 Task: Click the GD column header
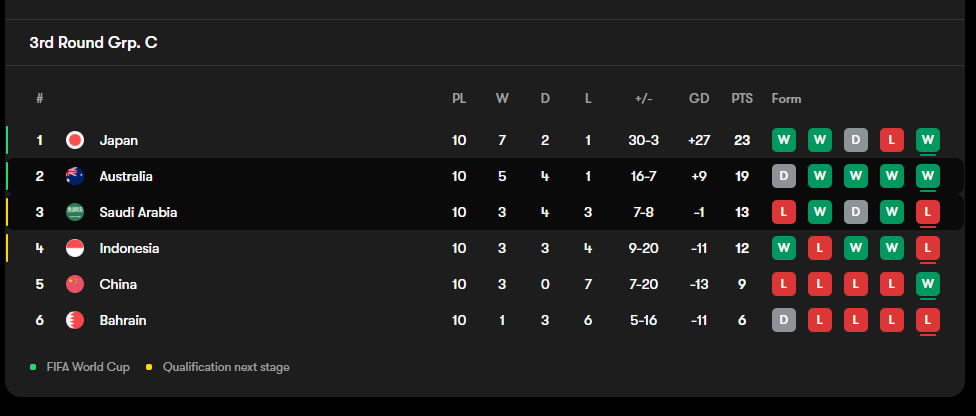coord(699,99)
